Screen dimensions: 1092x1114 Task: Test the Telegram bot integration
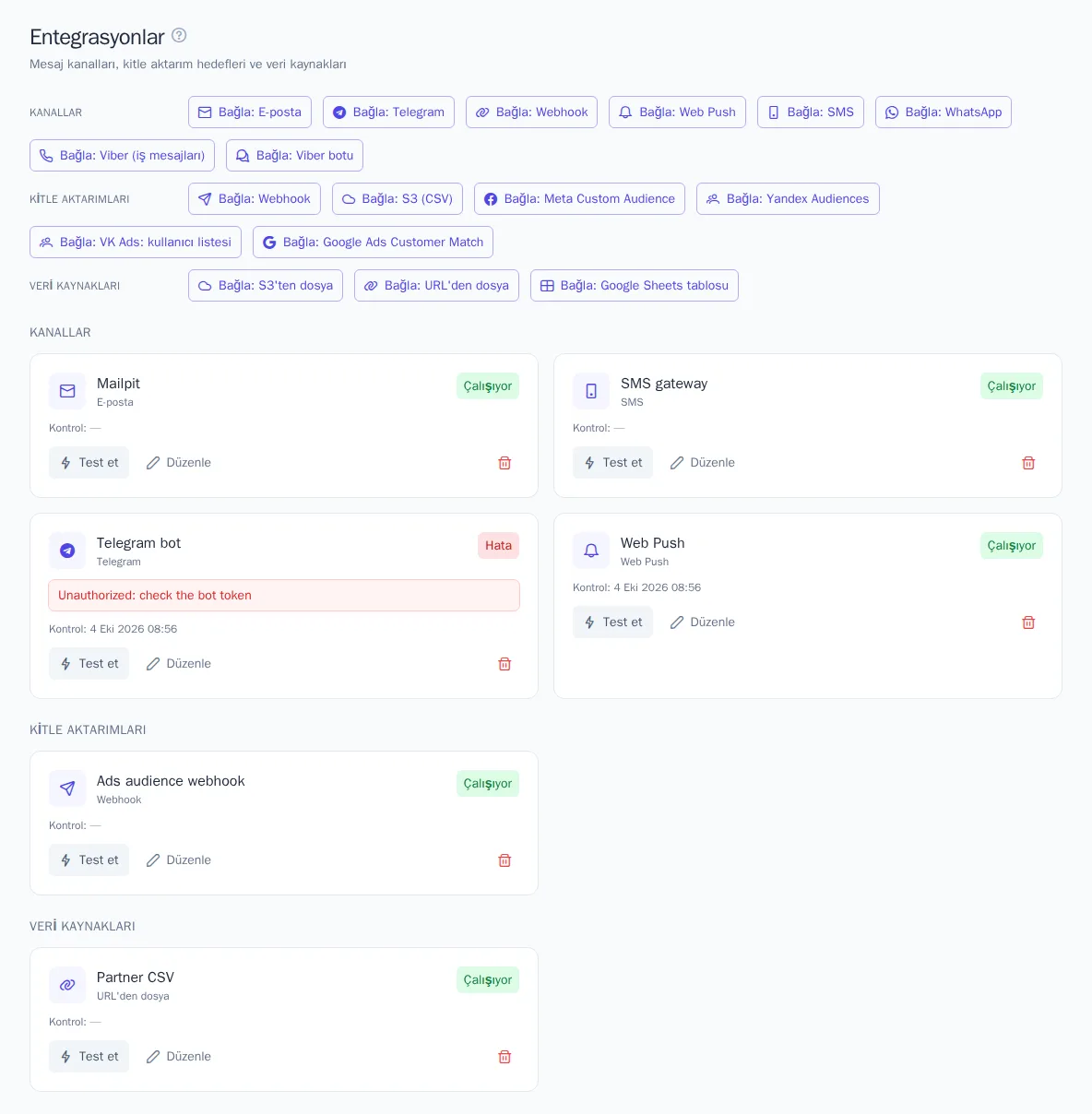pyautogui.click(x=89, y=663)
